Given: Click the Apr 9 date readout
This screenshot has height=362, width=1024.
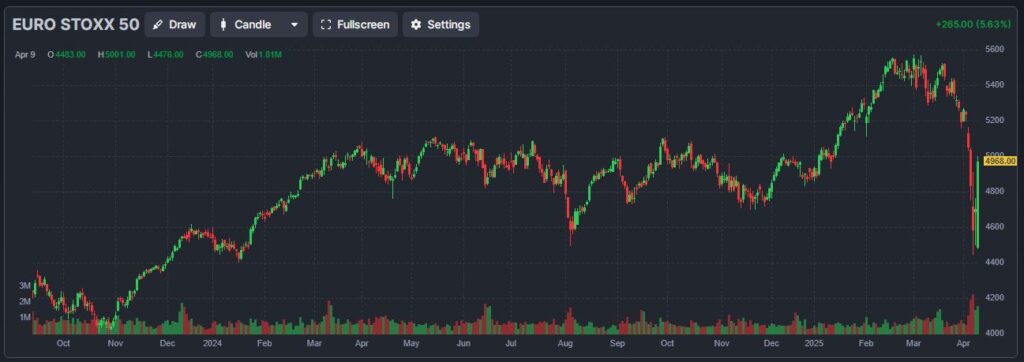Looking at the screenshot, I should [25, 55].
